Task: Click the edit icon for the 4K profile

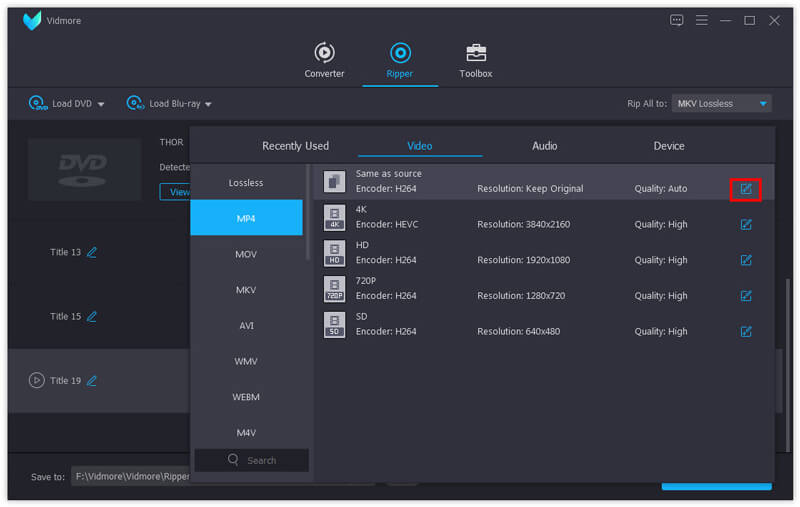Action: pos(745,225)
